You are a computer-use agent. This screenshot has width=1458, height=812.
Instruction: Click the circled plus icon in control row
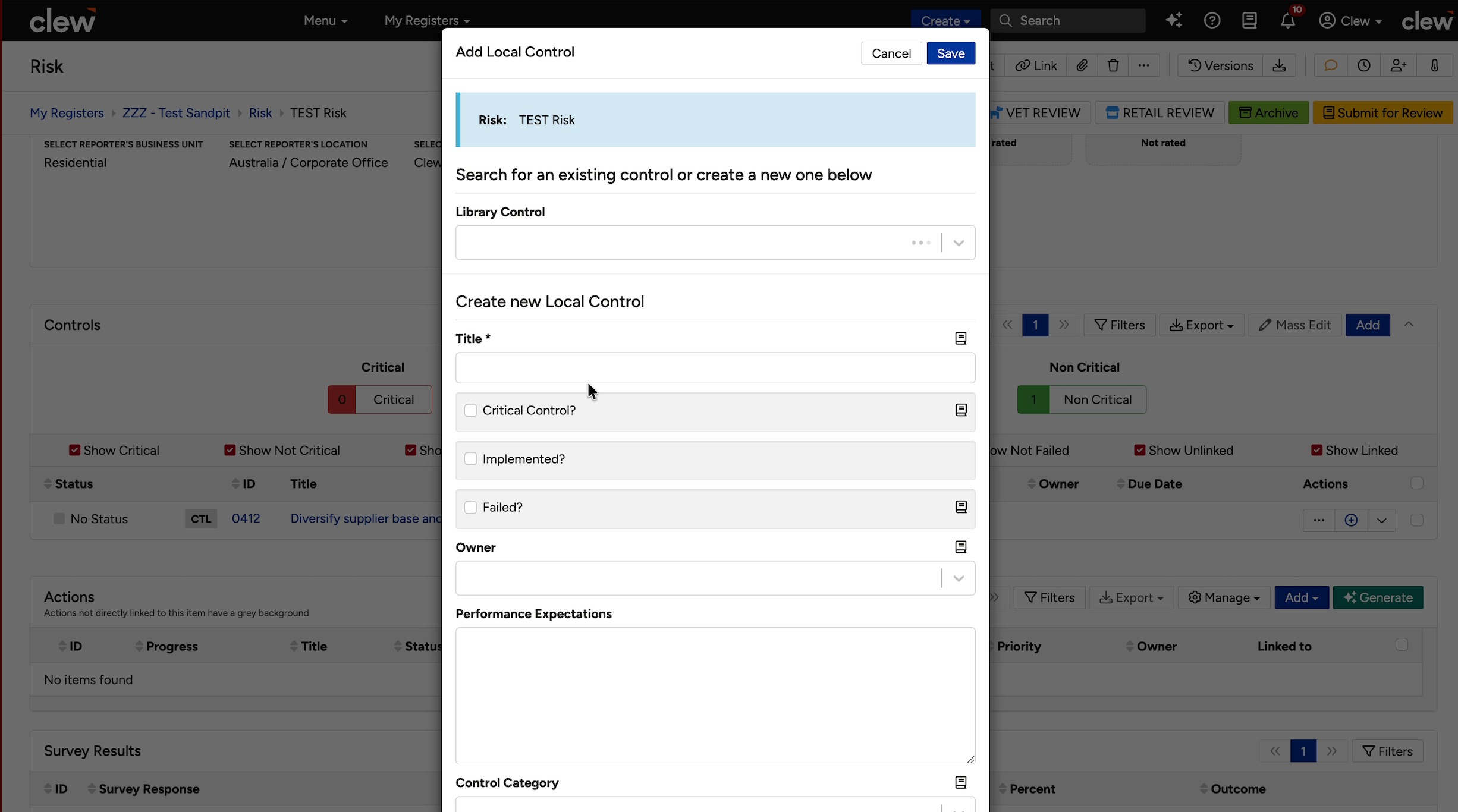(1351, 520)
